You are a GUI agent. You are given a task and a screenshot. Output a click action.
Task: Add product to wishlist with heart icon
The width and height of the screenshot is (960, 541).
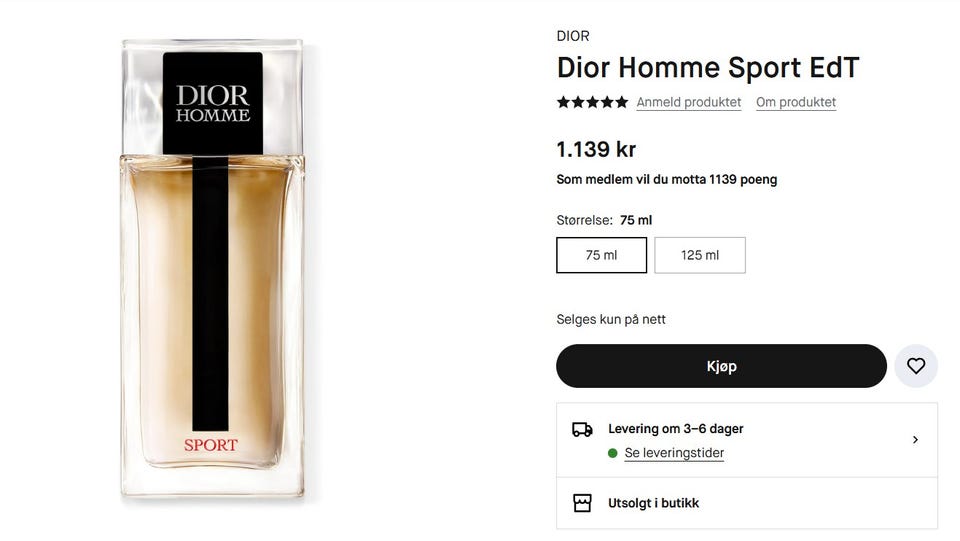pos(916,366)
